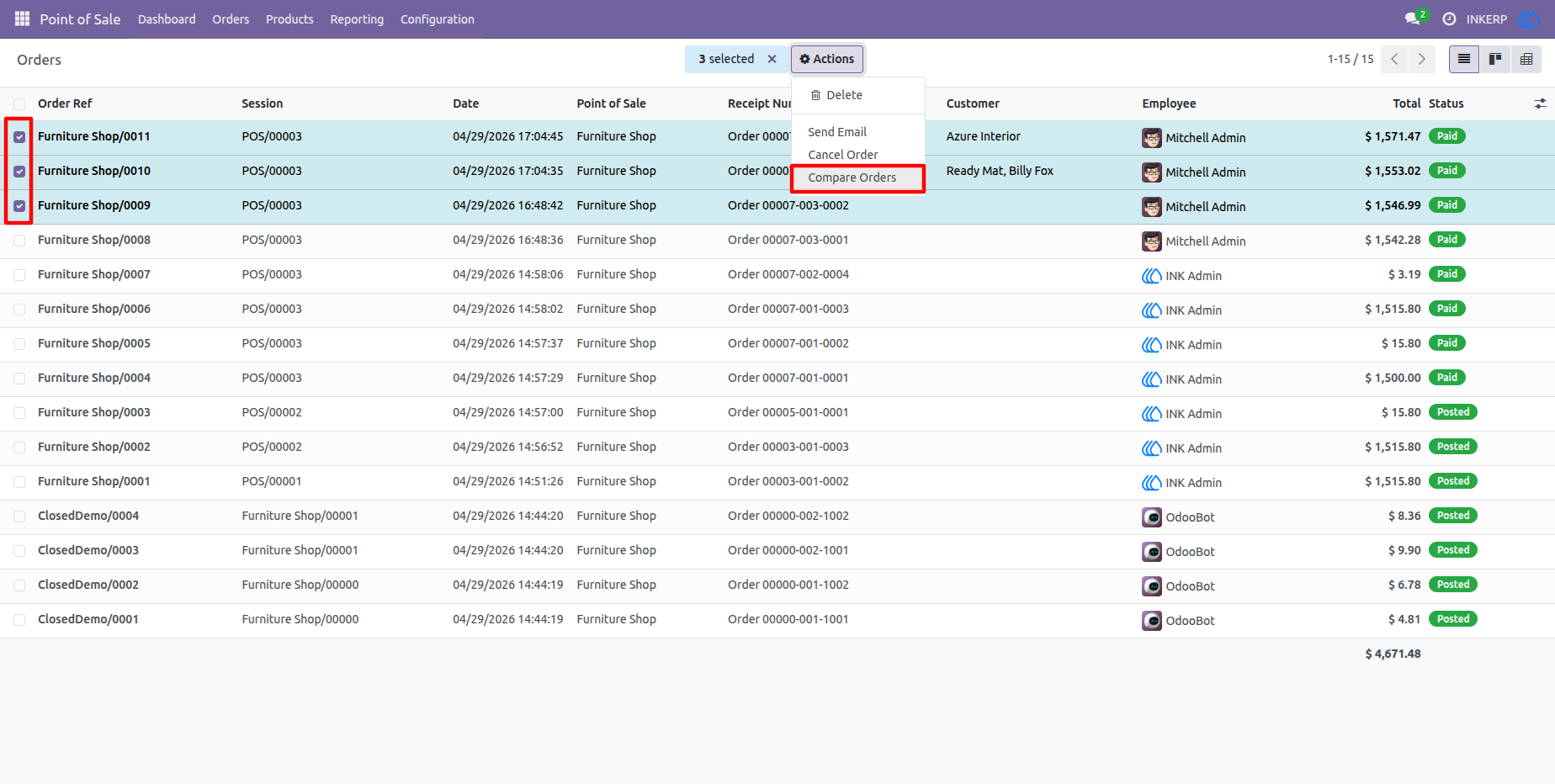This screenshot has height=784, width=1555.
Task: Click the 1-15 / 15 pager counter
Action: [1351, 59]
